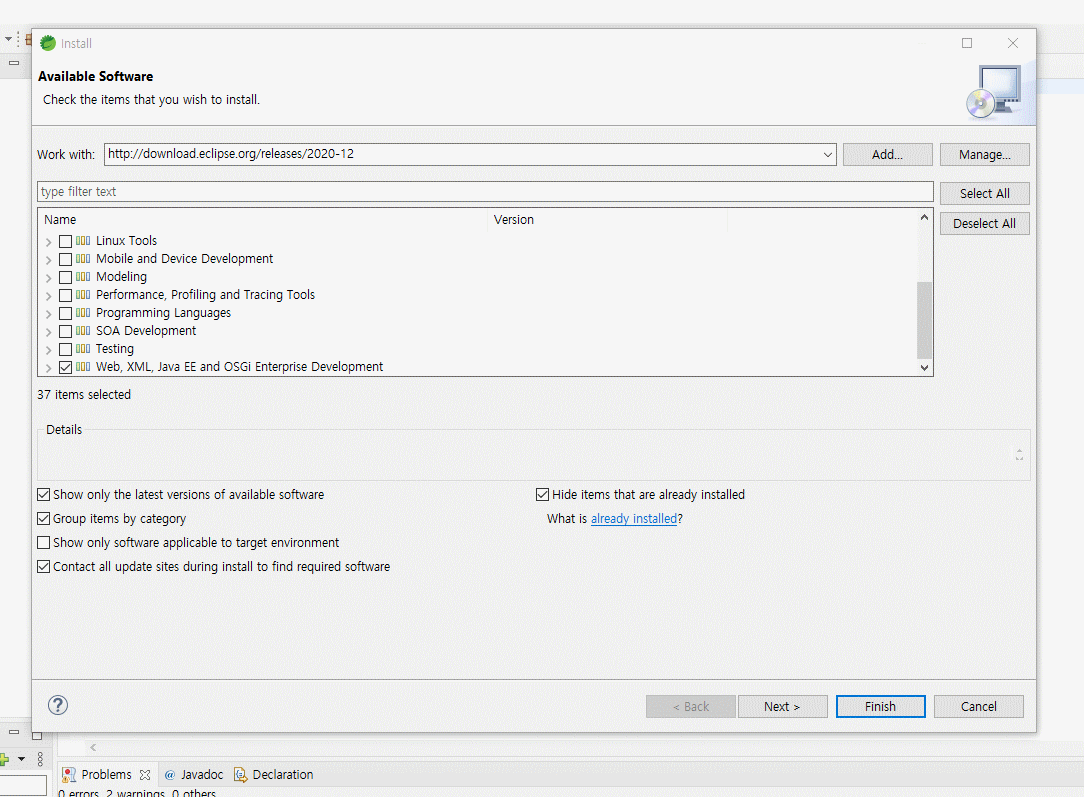Click the software list scroll up arrow
The width and height of the screenshot is (1084, 797).
pos(924,218)
